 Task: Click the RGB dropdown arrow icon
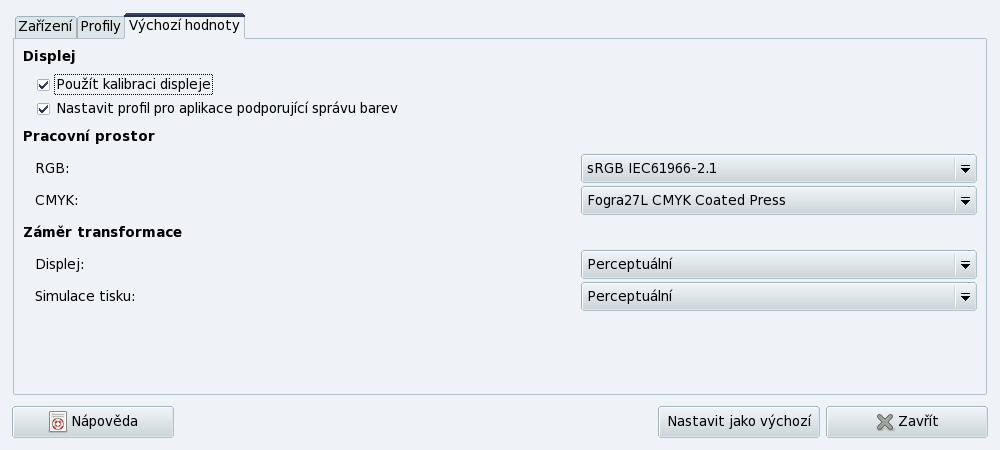click(x=965, y=169)
